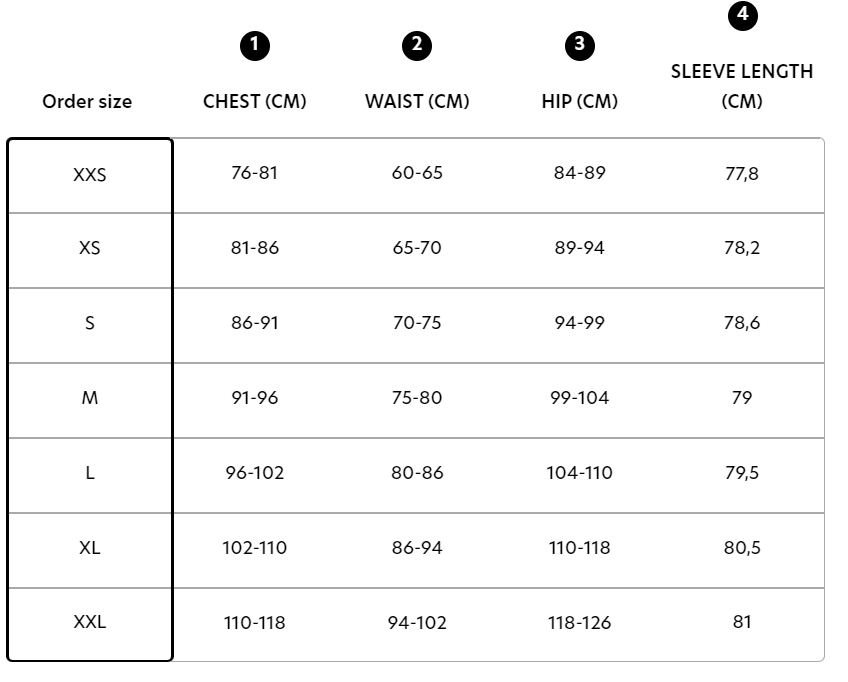Choose size S in order size column
The width and height of the screenshot is (848, 682).
(90, 326)
